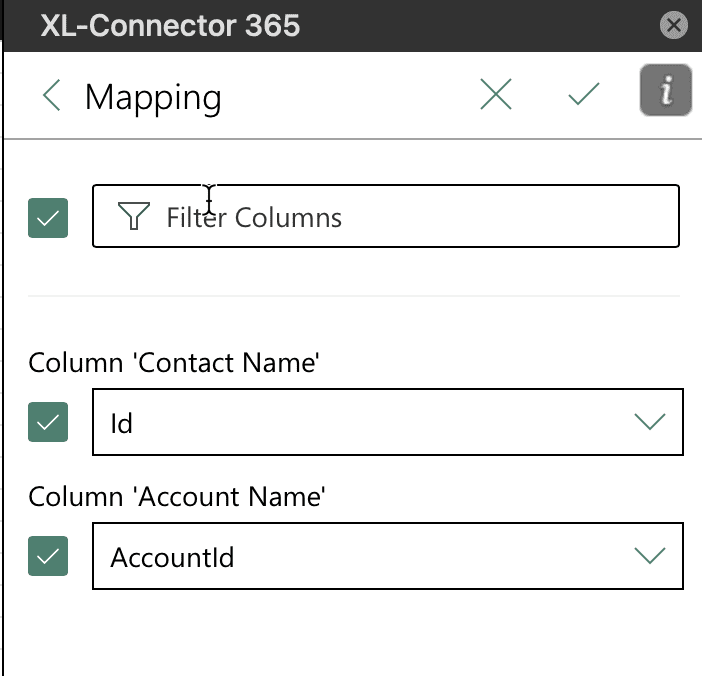Click the Mapping heading text
The width and height of the screenshot is (702, 676).
click(153, 98)
